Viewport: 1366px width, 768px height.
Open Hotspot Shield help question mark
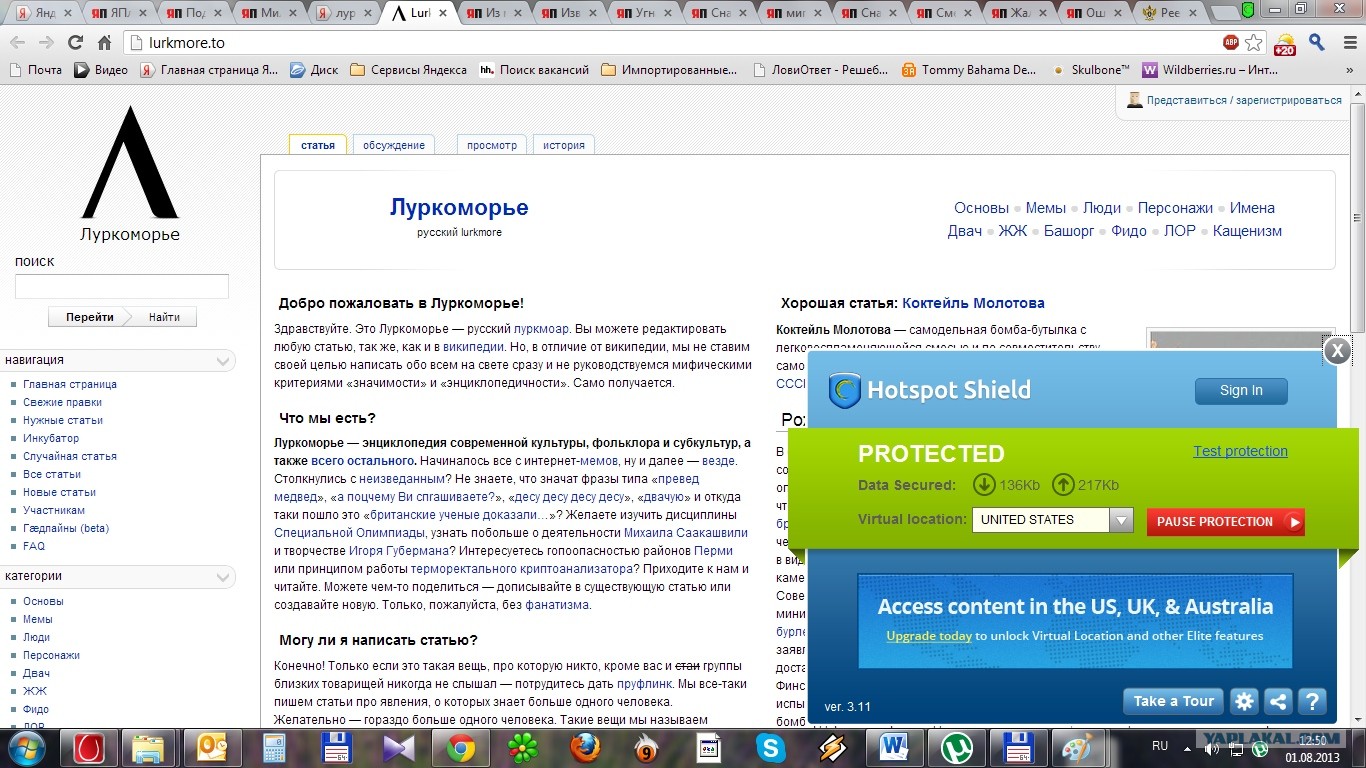point(1312,701)
